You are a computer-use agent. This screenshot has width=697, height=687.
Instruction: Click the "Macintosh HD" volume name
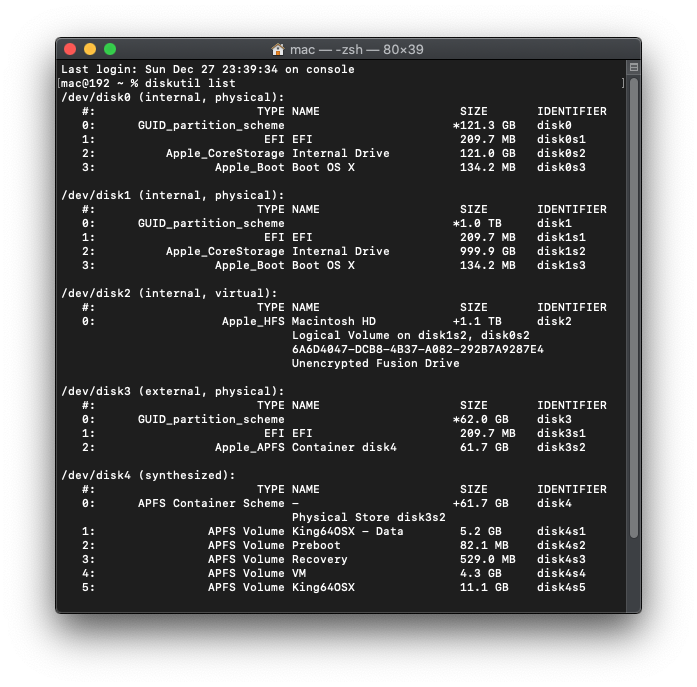point(334,321)
